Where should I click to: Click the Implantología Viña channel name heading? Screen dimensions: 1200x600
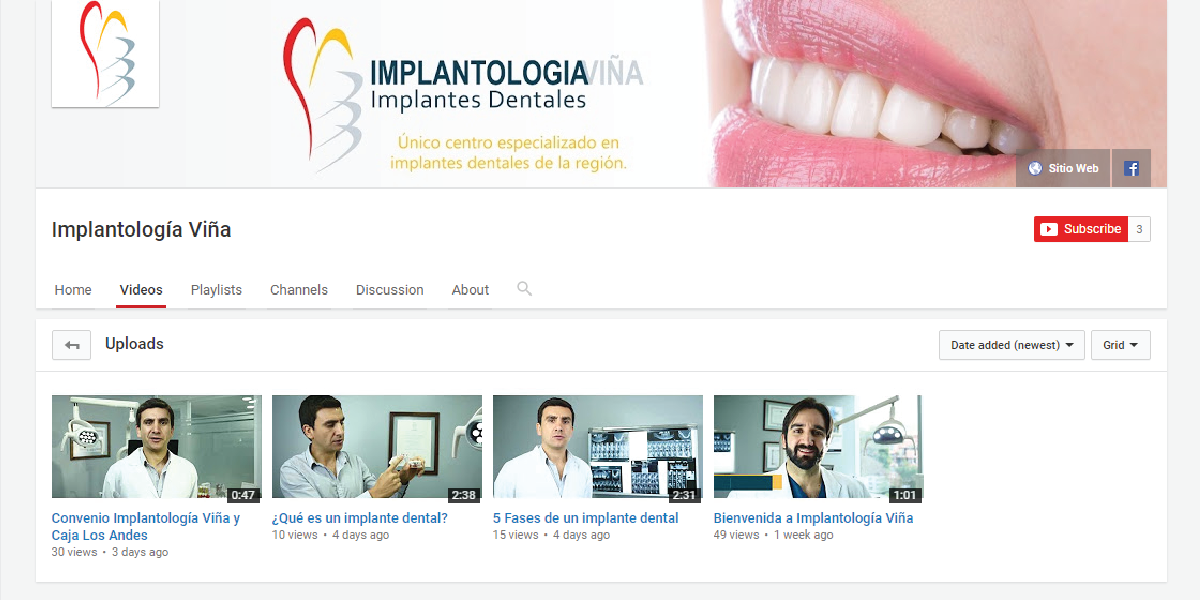click(141, 230)
